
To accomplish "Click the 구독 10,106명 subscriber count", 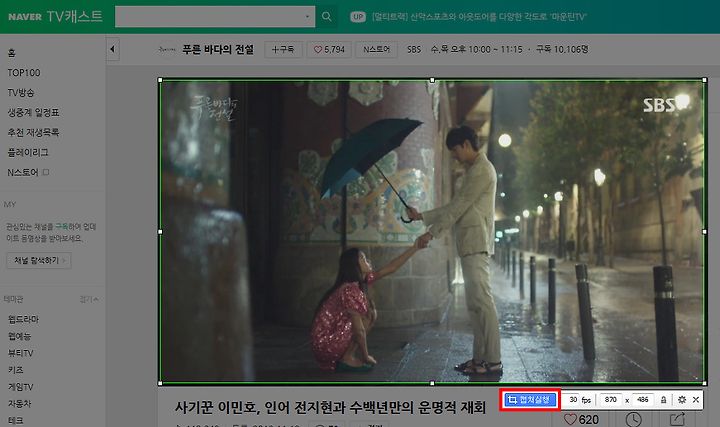I will pos(562,49).
